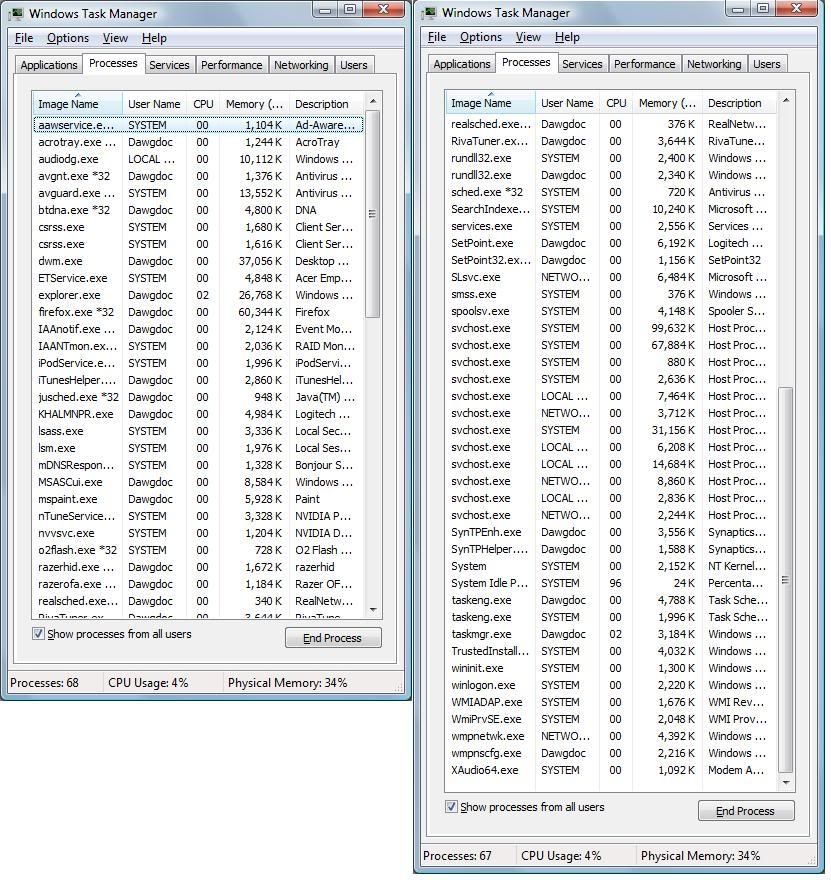Click scrollbar thumb in left window list

pyautogui.click(x=373, y=214)
